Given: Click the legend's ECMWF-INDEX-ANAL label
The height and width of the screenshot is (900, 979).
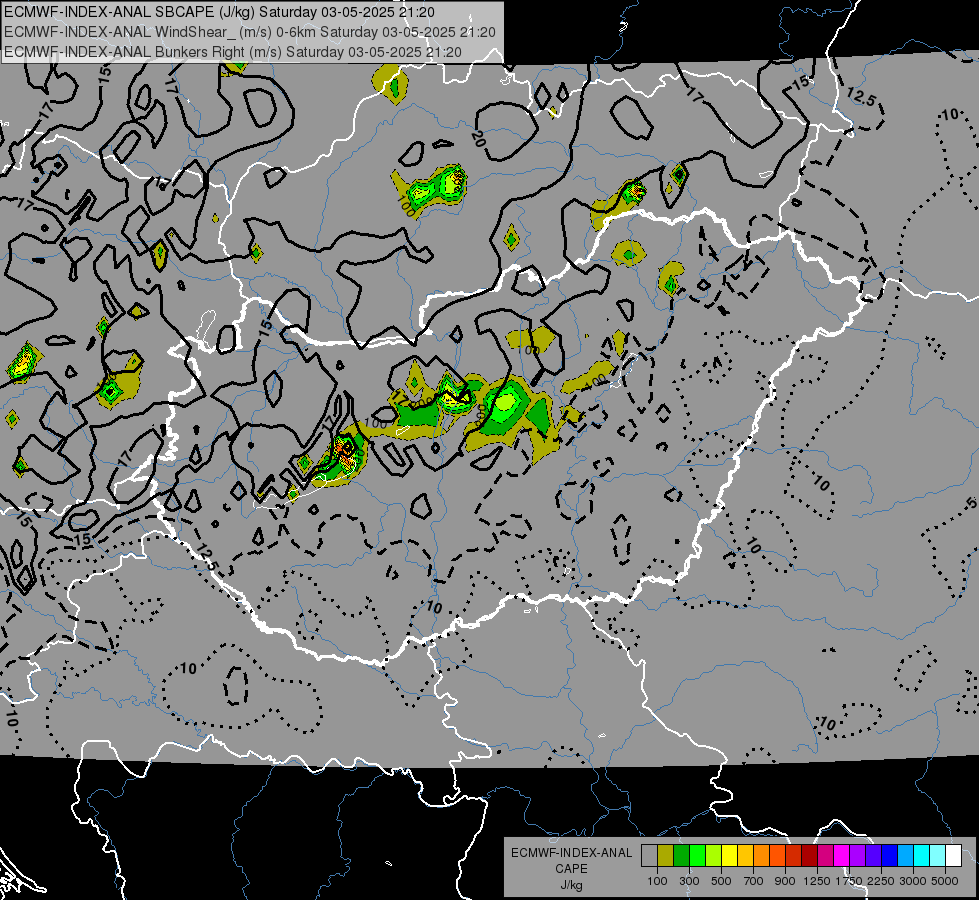Looking at the screenshot, I should [x=571, y=853].
